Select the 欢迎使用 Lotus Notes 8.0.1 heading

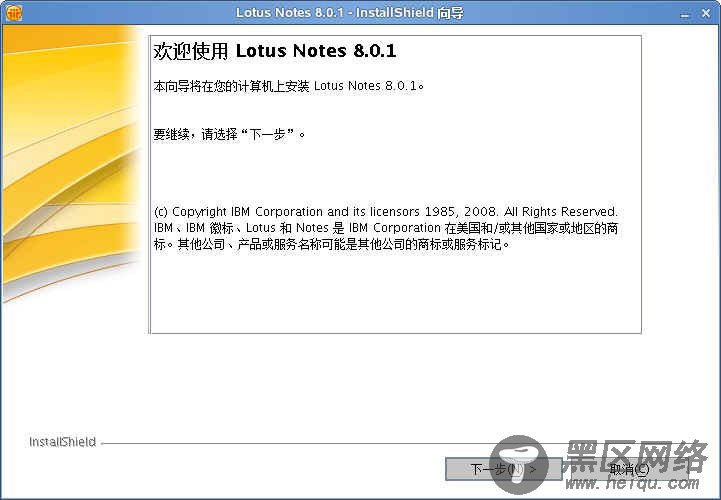pos(275,51)
